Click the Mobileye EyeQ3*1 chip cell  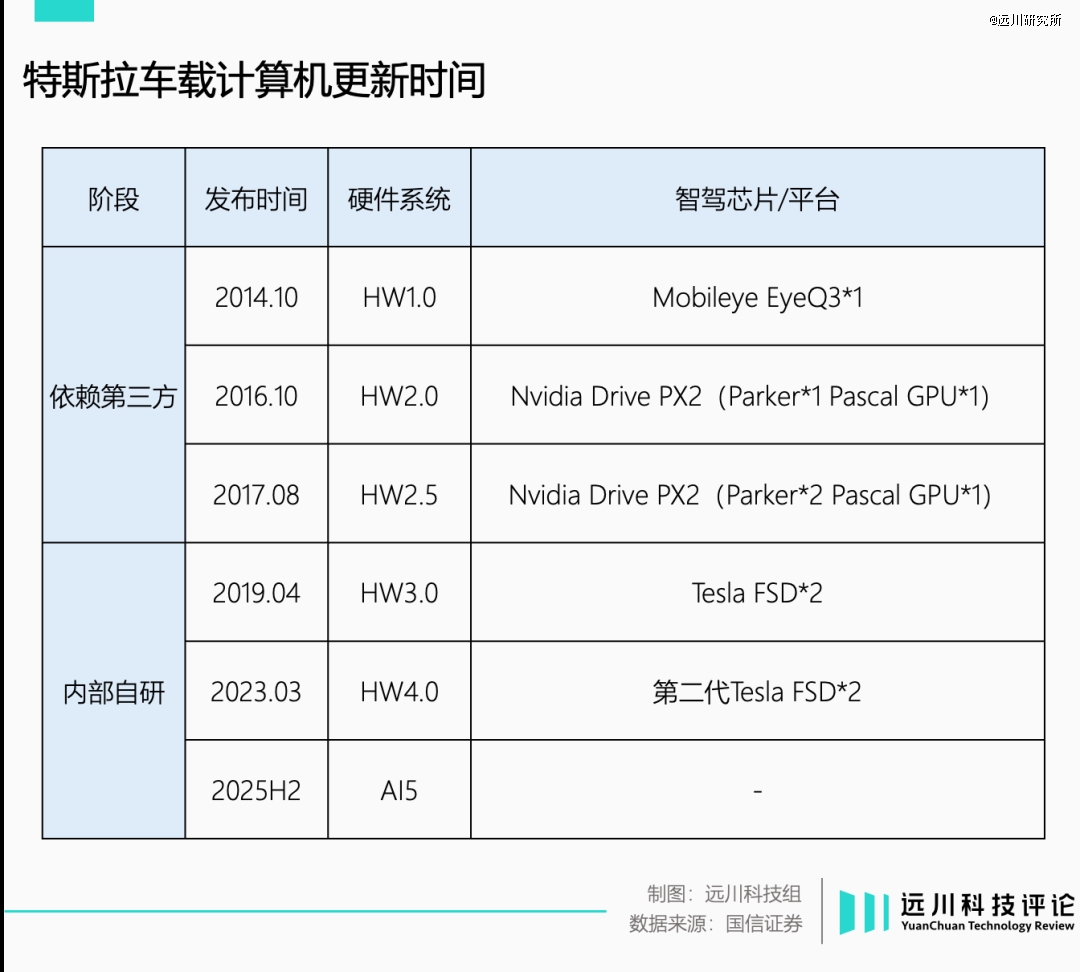coord(758,296)
